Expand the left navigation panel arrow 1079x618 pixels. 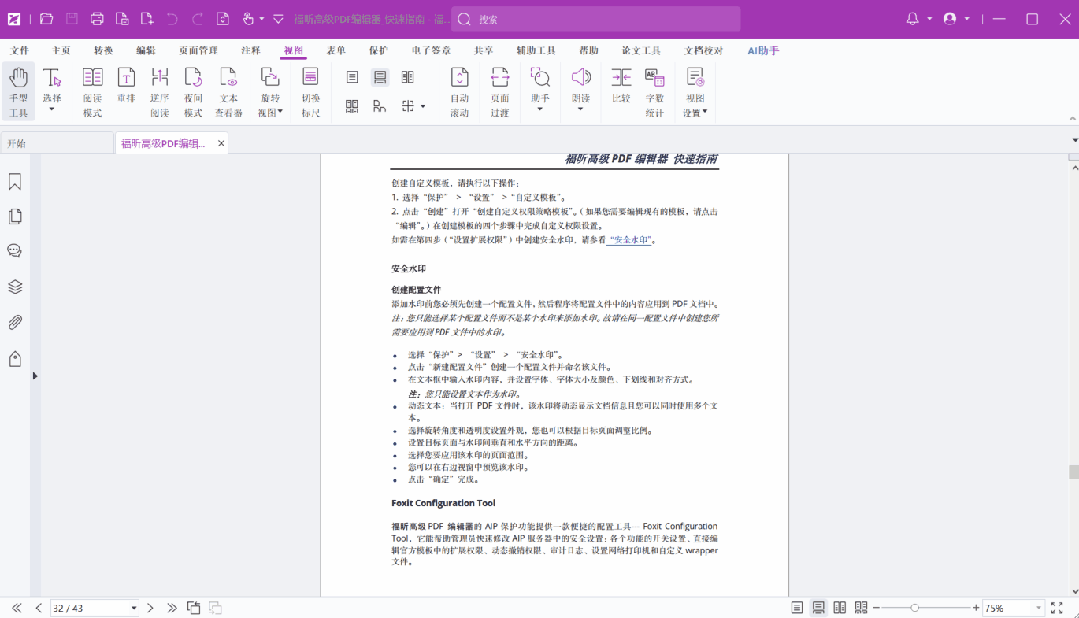[x=34, y=376]
